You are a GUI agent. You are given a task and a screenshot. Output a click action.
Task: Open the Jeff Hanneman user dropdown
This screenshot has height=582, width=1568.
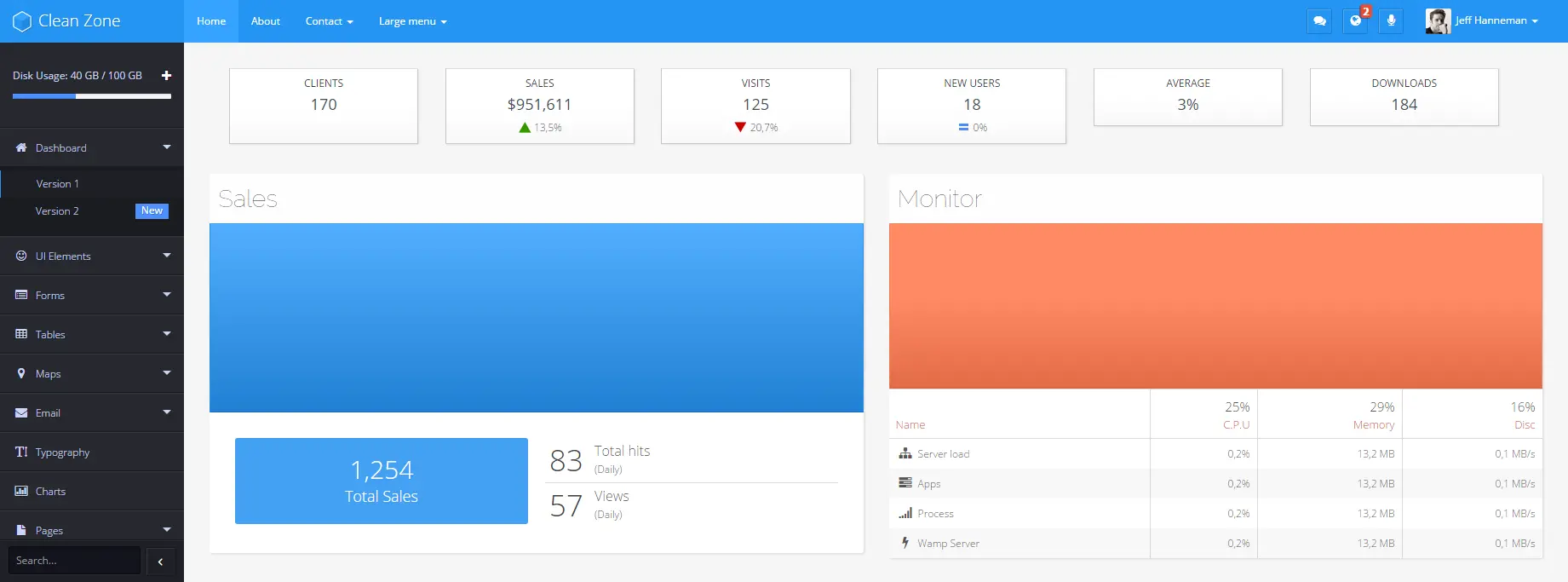coord(1482,21)
